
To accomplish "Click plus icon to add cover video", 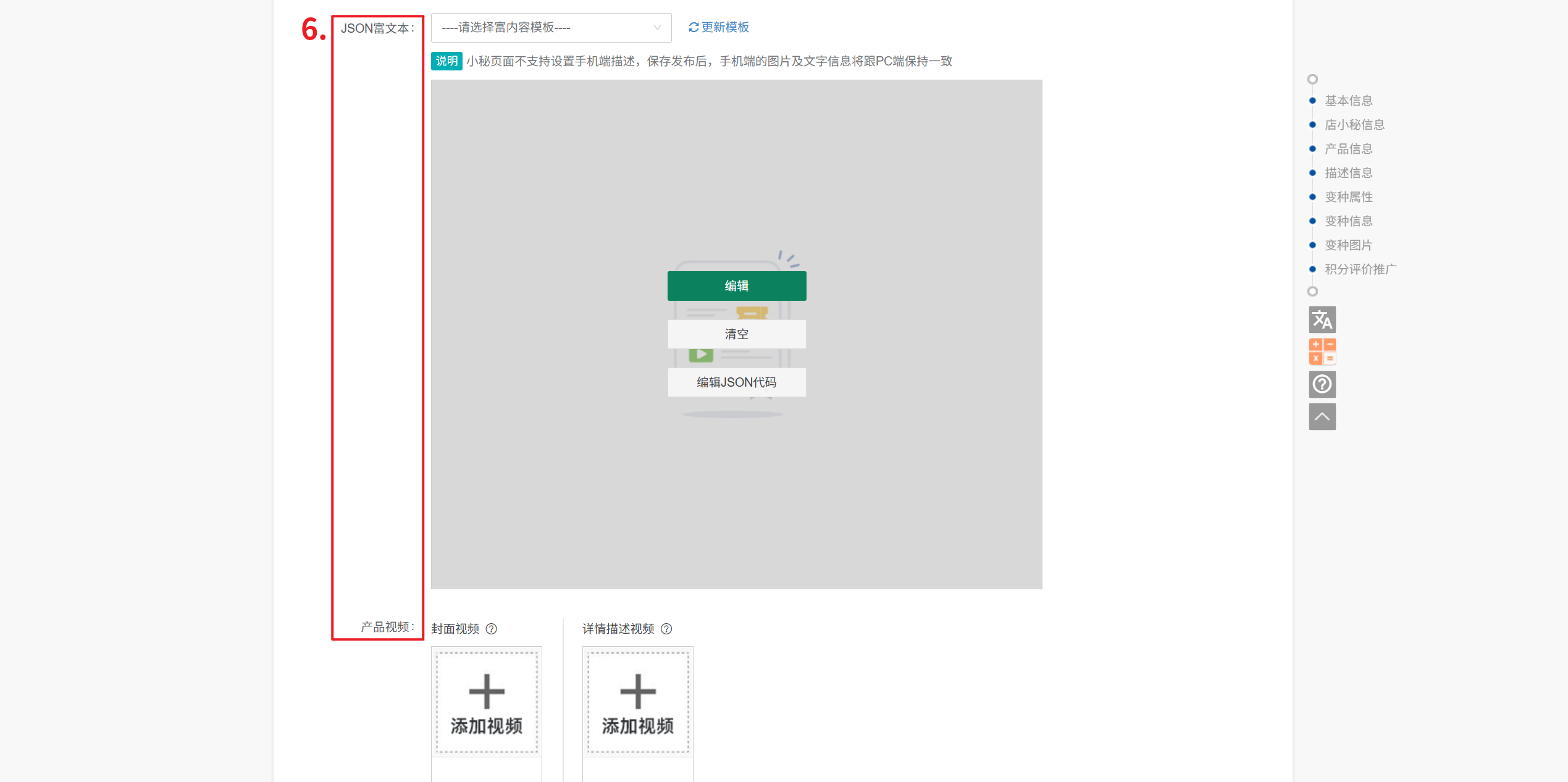I will (487, 691).
